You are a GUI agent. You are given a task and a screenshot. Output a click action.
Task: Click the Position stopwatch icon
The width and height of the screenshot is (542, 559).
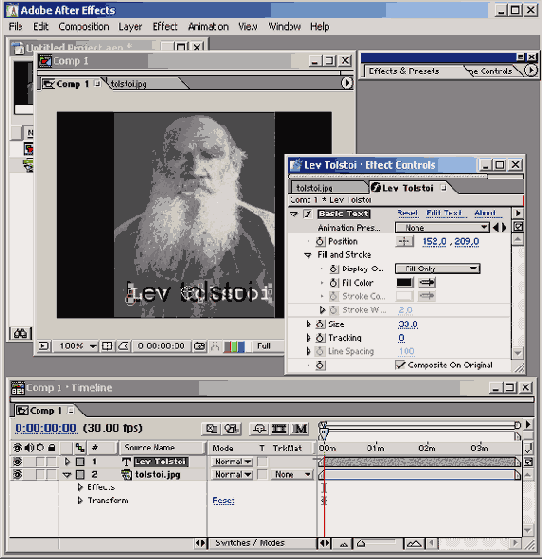click(x=320, y=241)
